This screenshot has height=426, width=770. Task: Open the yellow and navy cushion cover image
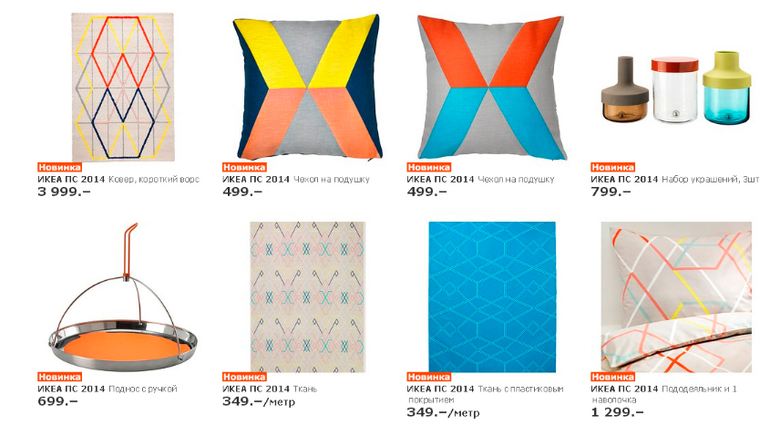tap(307, 87)
